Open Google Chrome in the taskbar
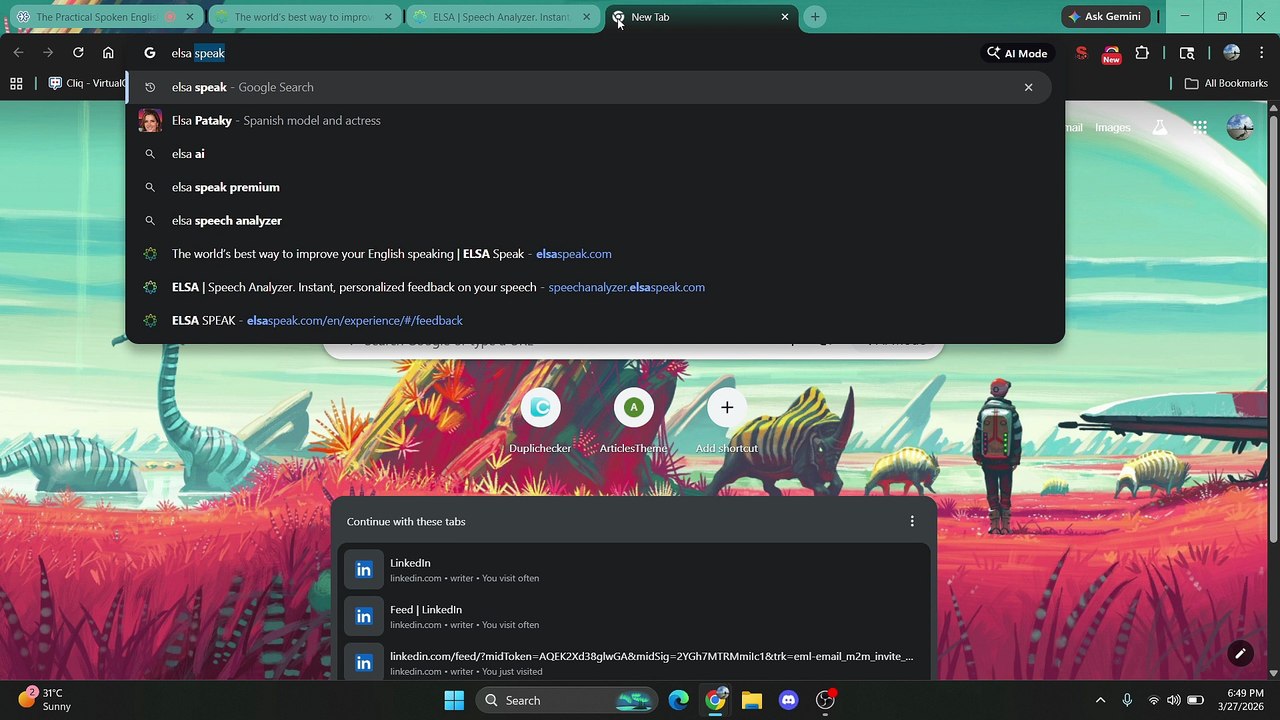1280x720 pixels. point(716,700)
